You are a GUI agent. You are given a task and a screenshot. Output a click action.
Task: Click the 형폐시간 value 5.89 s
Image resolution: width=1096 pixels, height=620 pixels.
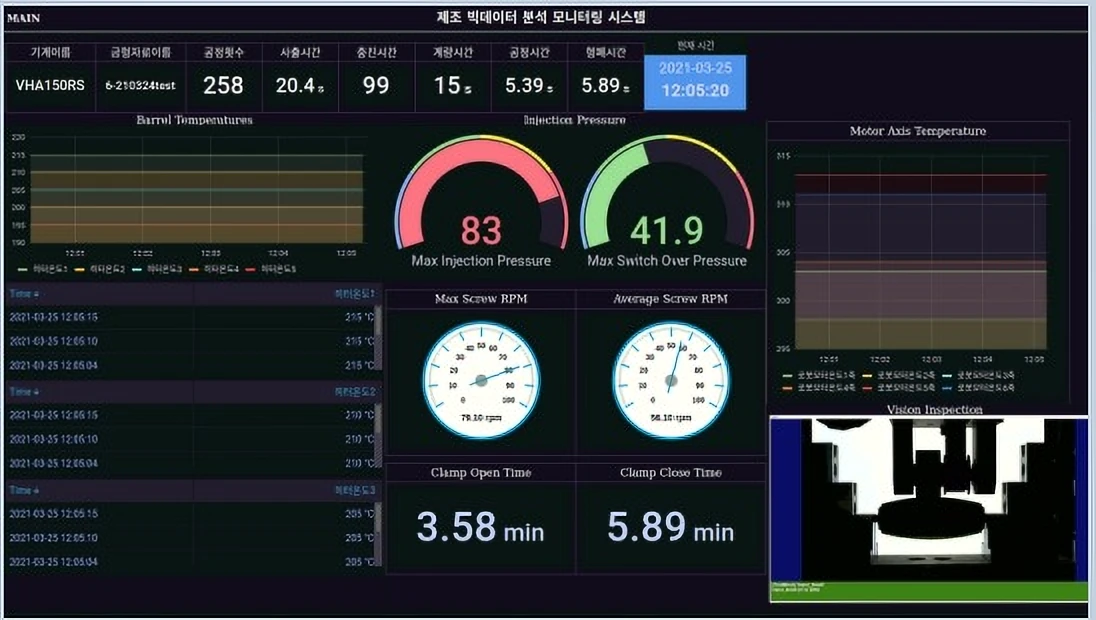point(605,85)
